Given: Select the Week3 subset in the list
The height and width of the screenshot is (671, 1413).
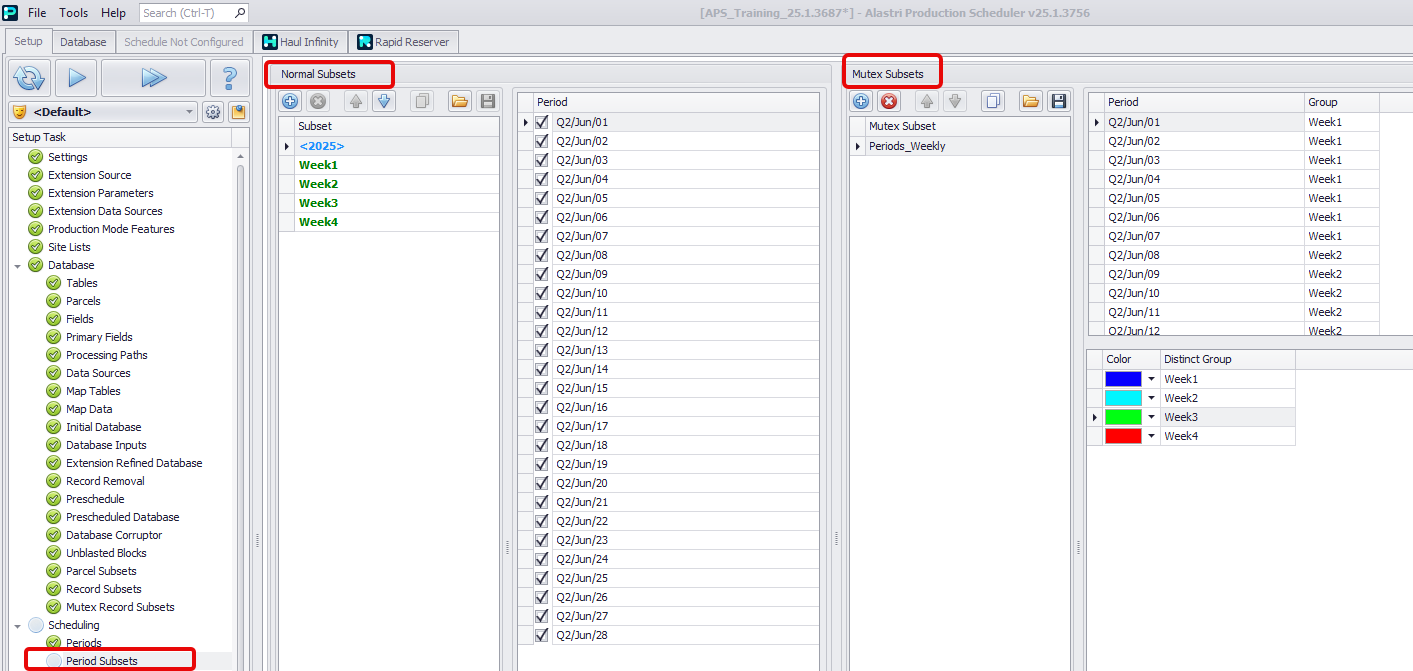Looking at the screenshot, I should pos(319,203).
